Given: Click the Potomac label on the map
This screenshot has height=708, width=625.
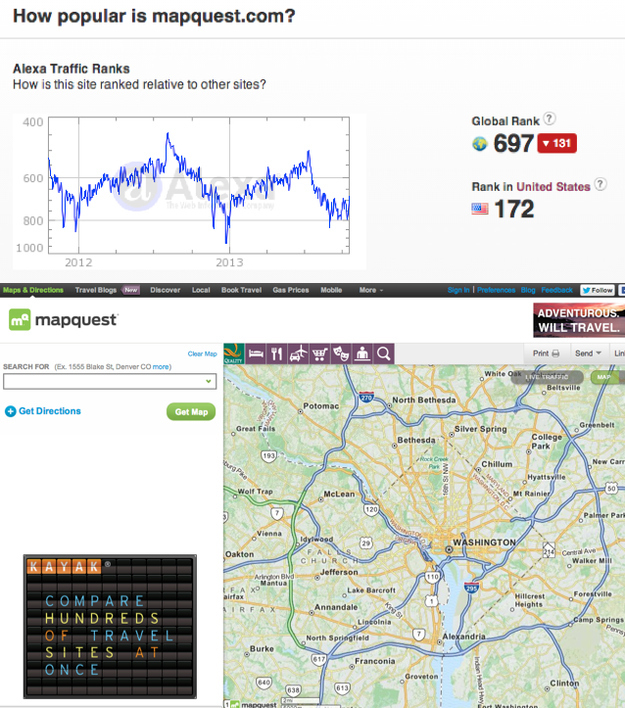Looking at the screenshot, I should (321, 406).
